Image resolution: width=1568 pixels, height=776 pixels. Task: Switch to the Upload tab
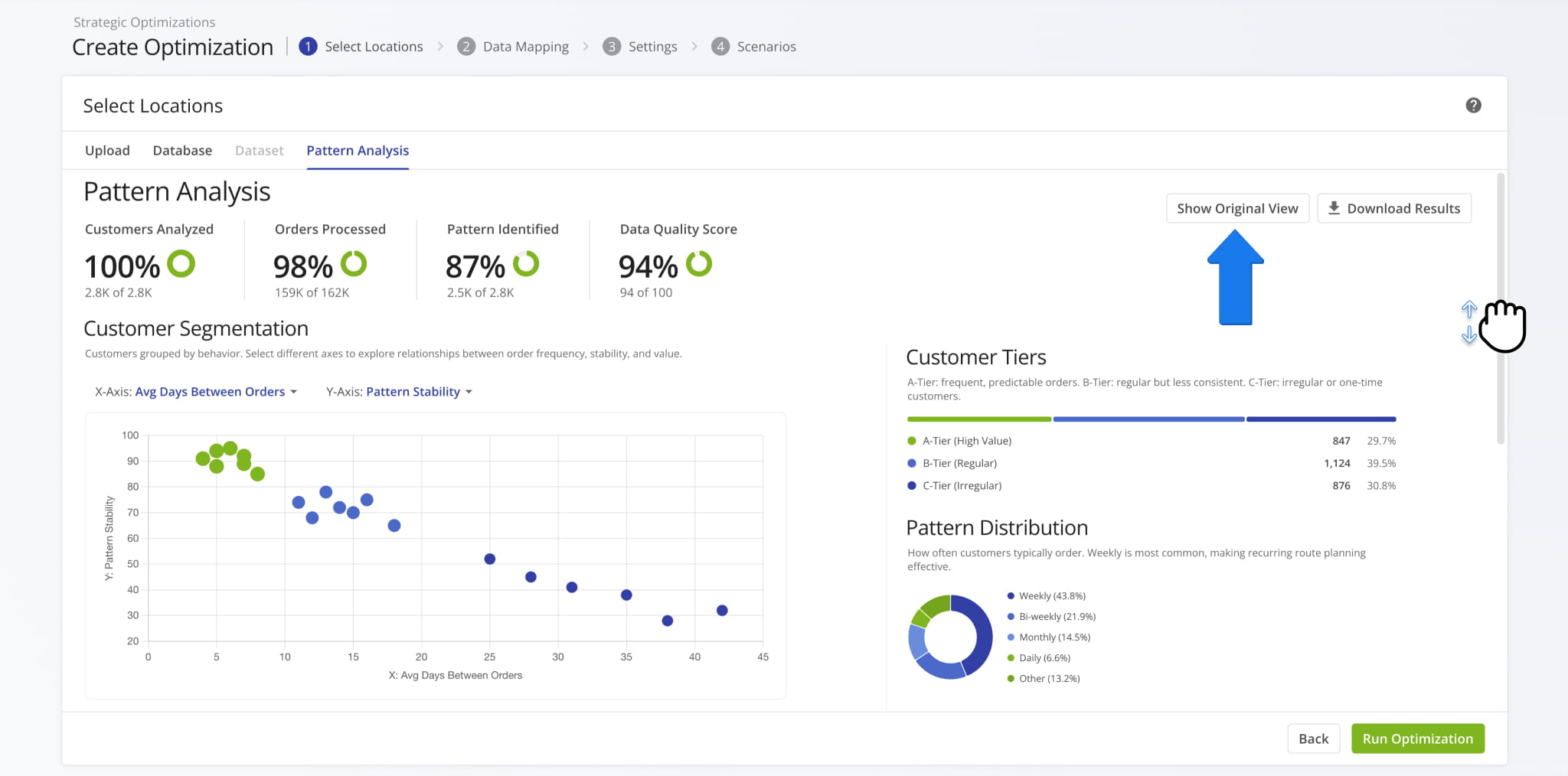[107, 150]
